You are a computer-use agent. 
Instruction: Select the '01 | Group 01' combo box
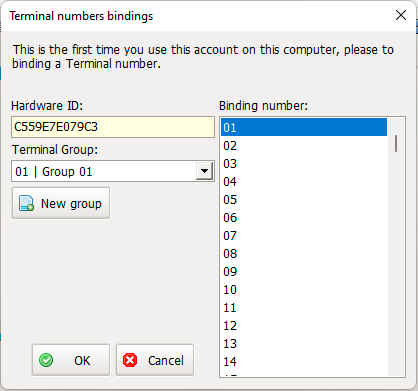113,171
